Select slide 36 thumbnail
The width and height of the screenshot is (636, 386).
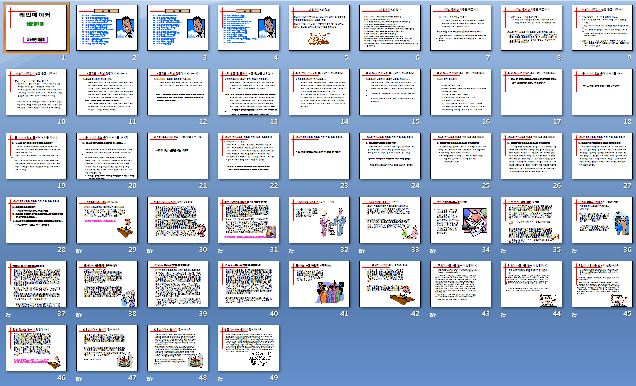tap(602, 220)
